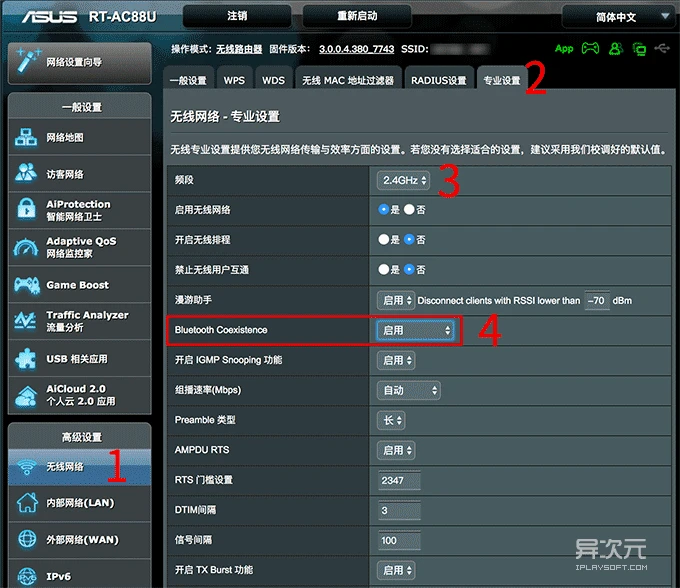Click the IPv6 globe icon
680x588 pixels.
pyautogui.click(x=27, y=576)
